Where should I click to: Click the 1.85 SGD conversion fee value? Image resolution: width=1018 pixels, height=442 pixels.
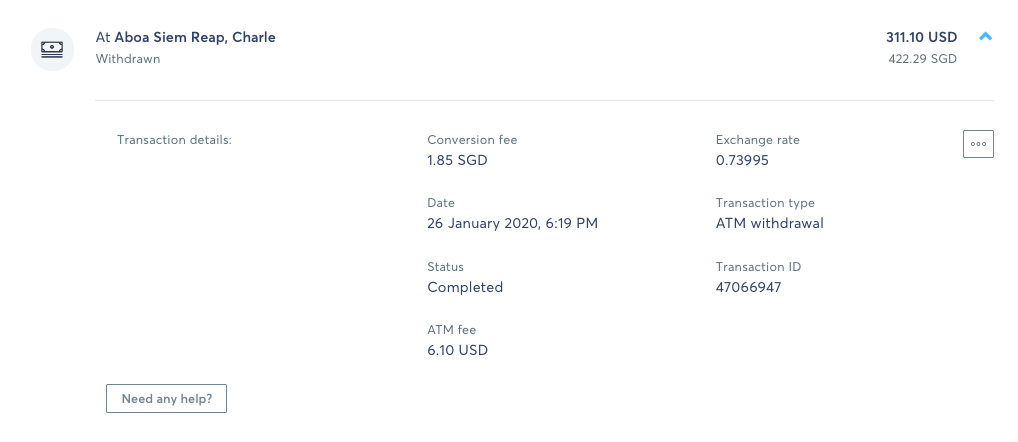coord(457,160)
